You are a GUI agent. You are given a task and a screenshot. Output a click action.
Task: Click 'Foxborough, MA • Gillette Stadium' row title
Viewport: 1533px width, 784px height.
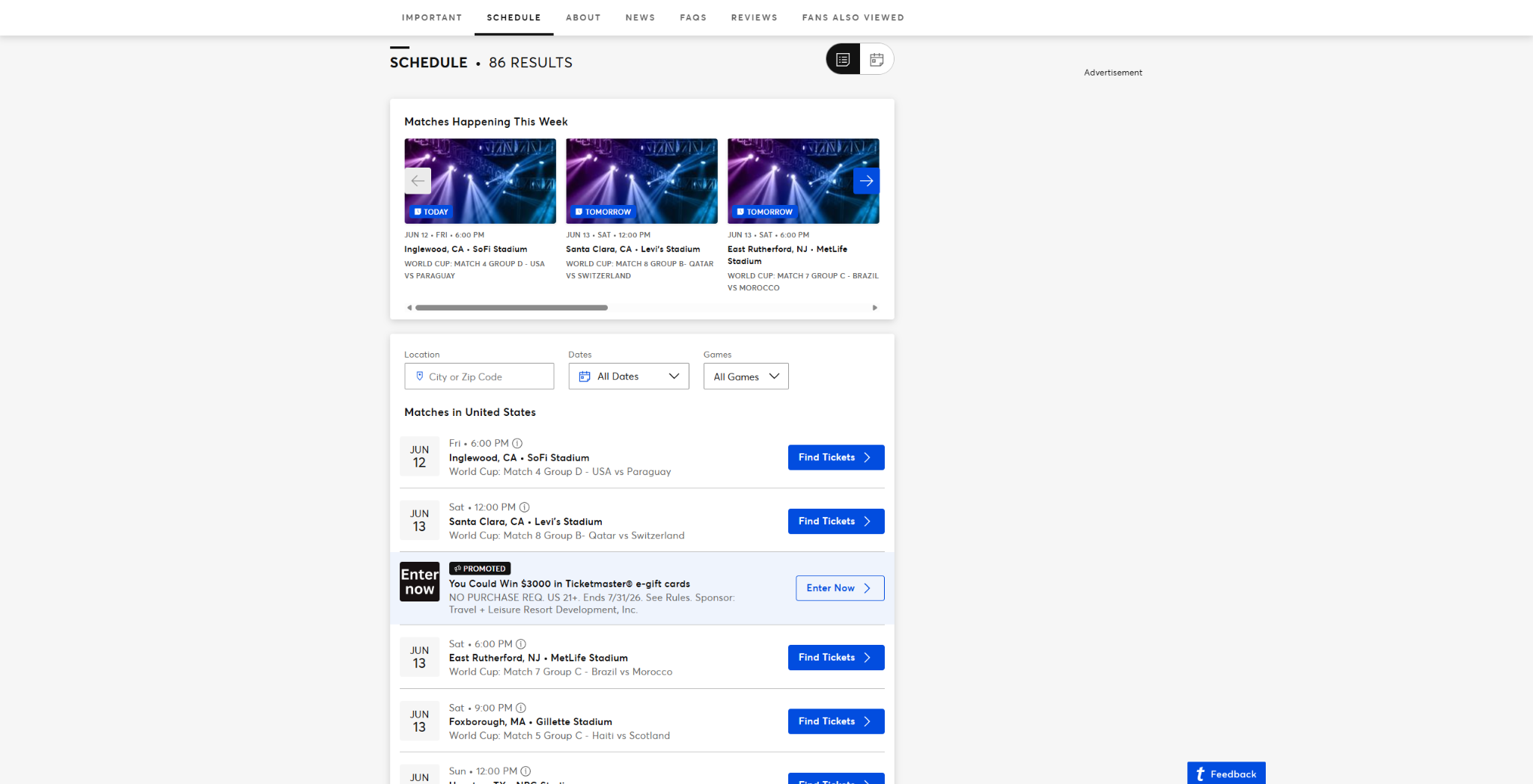pyautogui.click(x=531, y=722)
